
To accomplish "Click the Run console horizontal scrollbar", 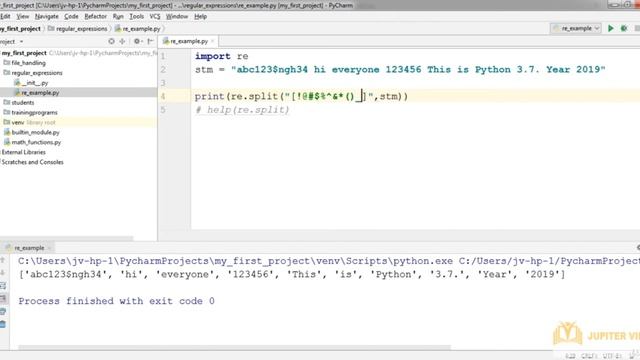I will pyautogui.click(x=235, y=348).
